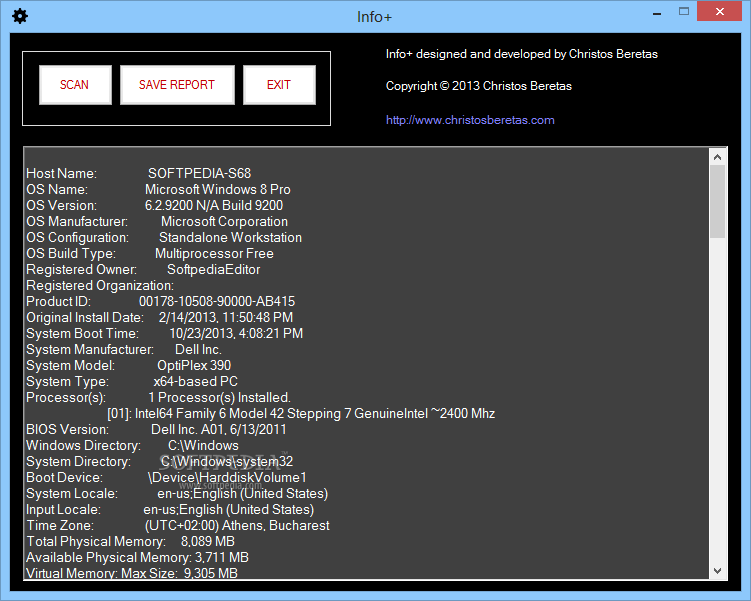Screen dimensions: 751x601
Task: Click Virtual Memory Max Size 9,305 MB
Action: [x=132, y=573]
